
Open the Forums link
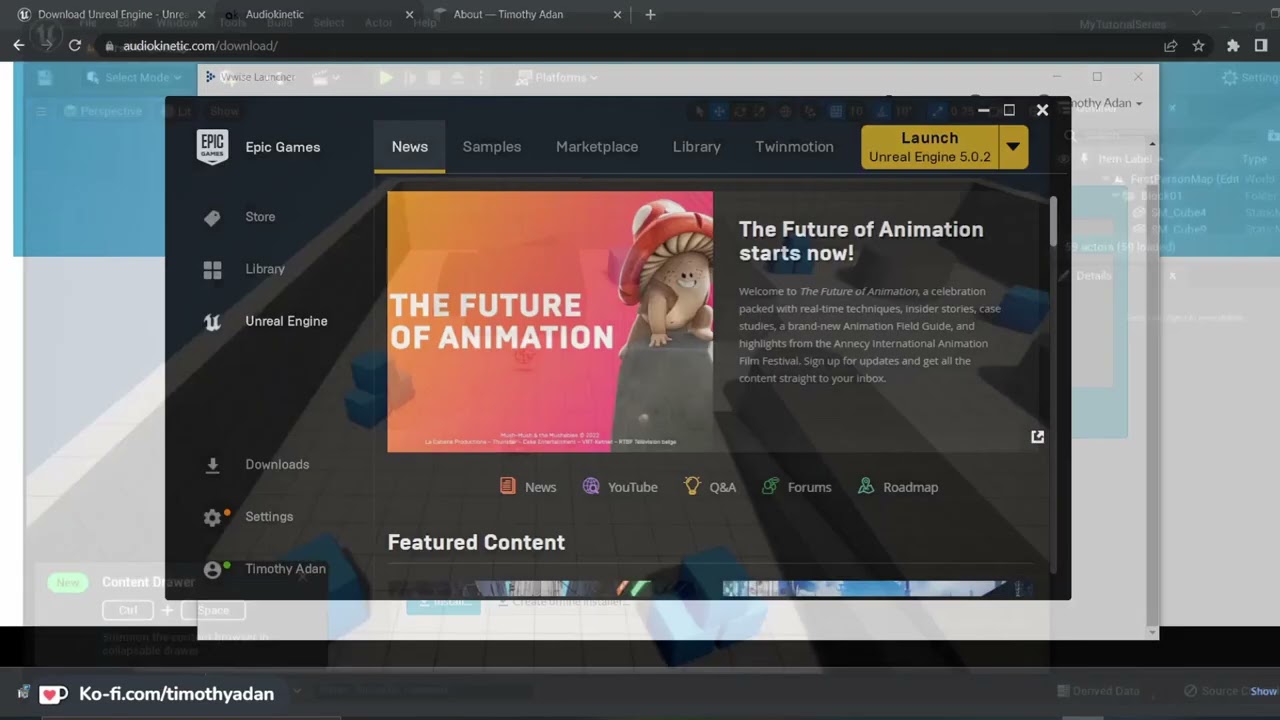click(x=796, y=487)
